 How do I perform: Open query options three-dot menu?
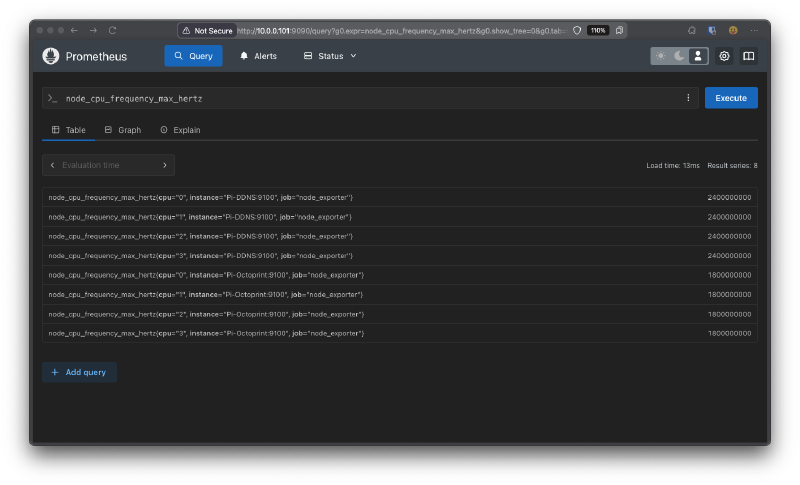pos(688,98)
